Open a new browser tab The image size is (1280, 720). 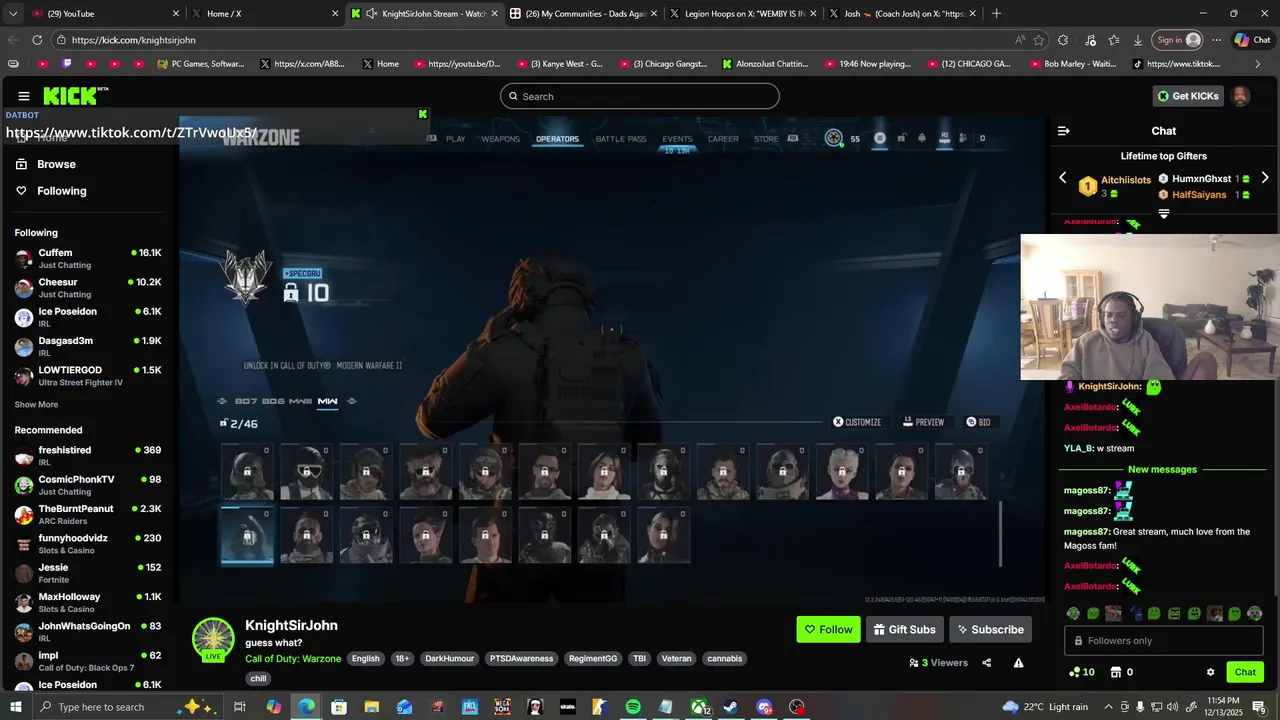click(x=996, y=13)
